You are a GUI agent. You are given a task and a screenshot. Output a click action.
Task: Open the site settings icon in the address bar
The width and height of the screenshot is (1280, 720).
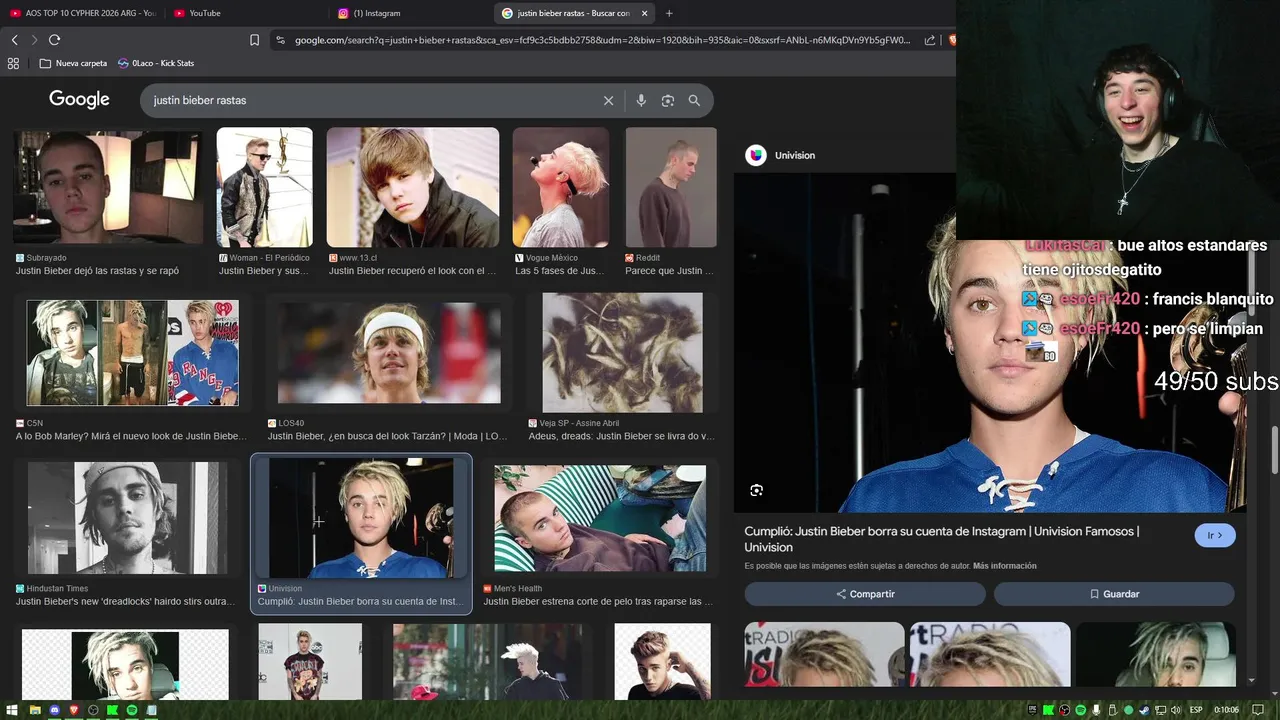pyautogui.click(x=280, y=40)
